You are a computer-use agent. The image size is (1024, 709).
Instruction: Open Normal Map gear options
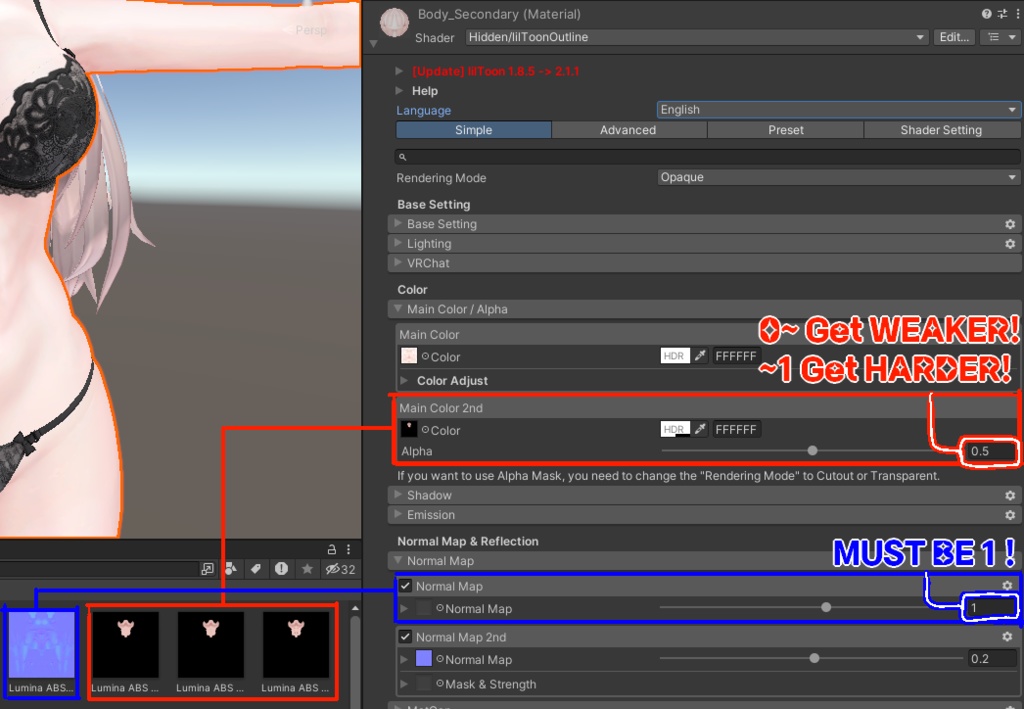click(1008, 586)
